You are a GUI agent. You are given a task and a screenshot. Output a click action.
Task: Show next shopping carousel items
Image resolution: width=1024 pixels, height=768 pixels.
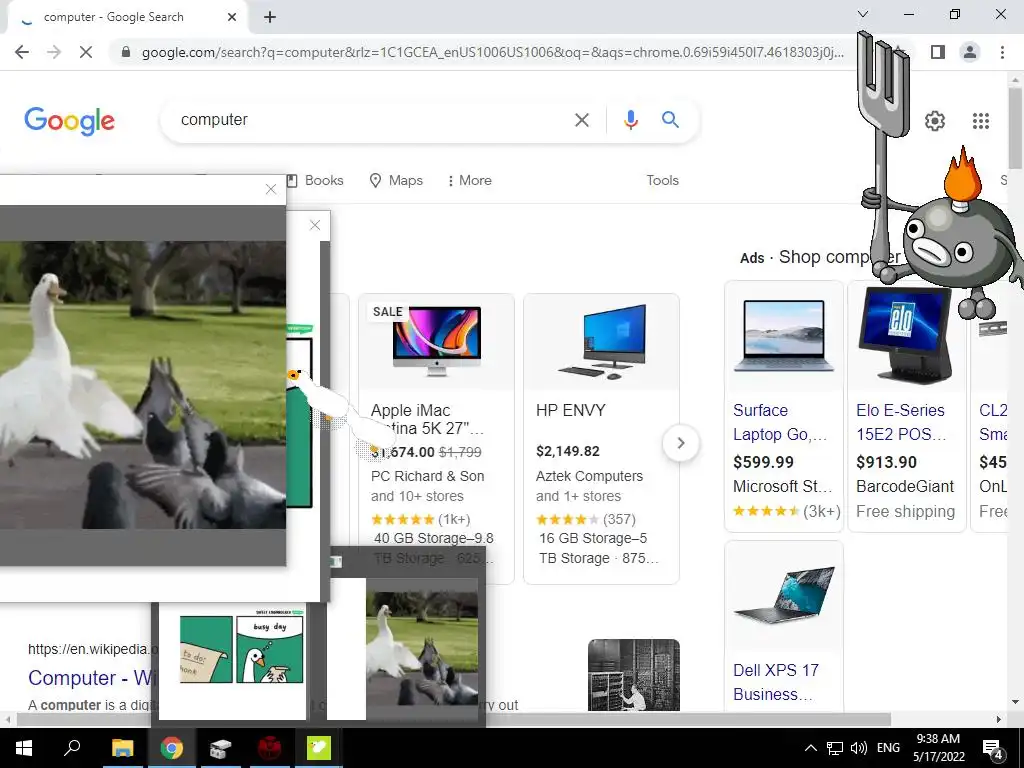point(680,443)
